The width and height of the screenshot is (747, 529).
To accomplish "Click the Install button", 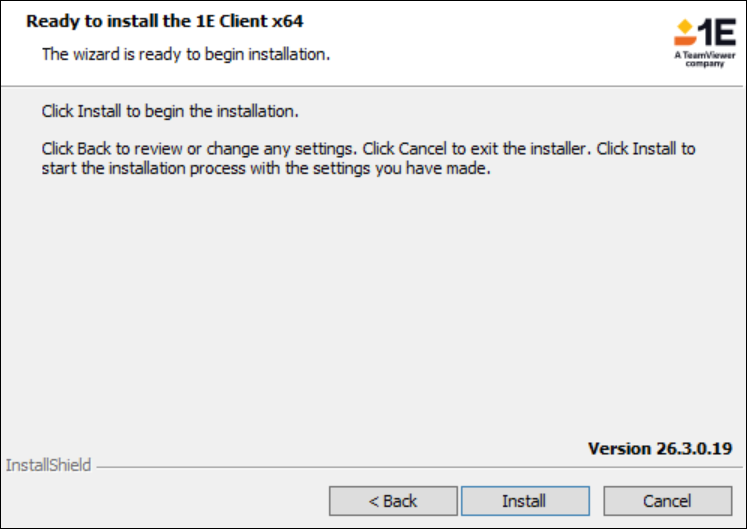I will point(524,501).
